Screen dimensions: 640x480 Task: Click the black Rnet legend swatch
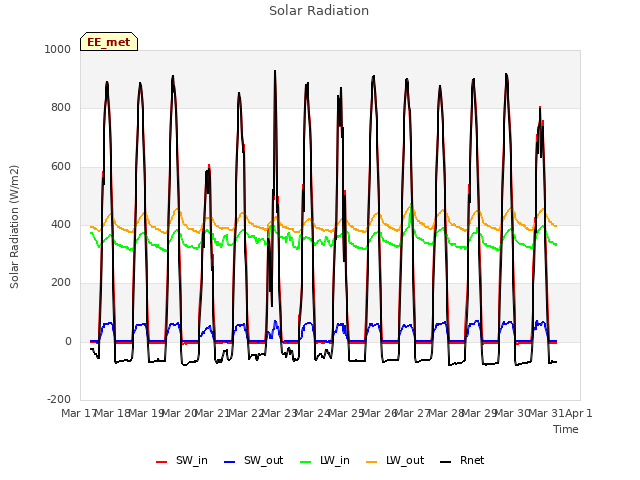click(x=446, y=462)
